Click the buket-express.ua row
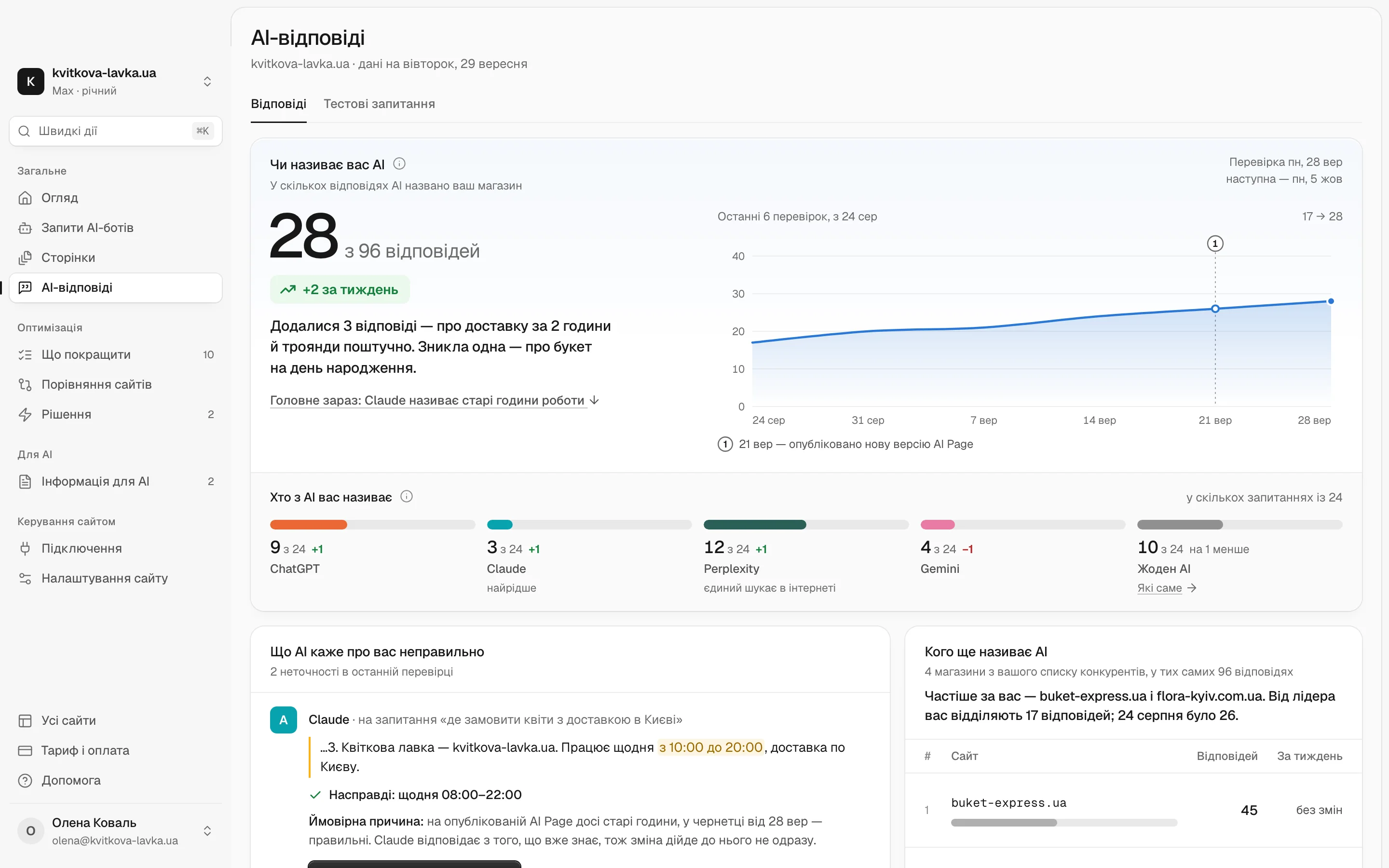 tap(1133, 810)
